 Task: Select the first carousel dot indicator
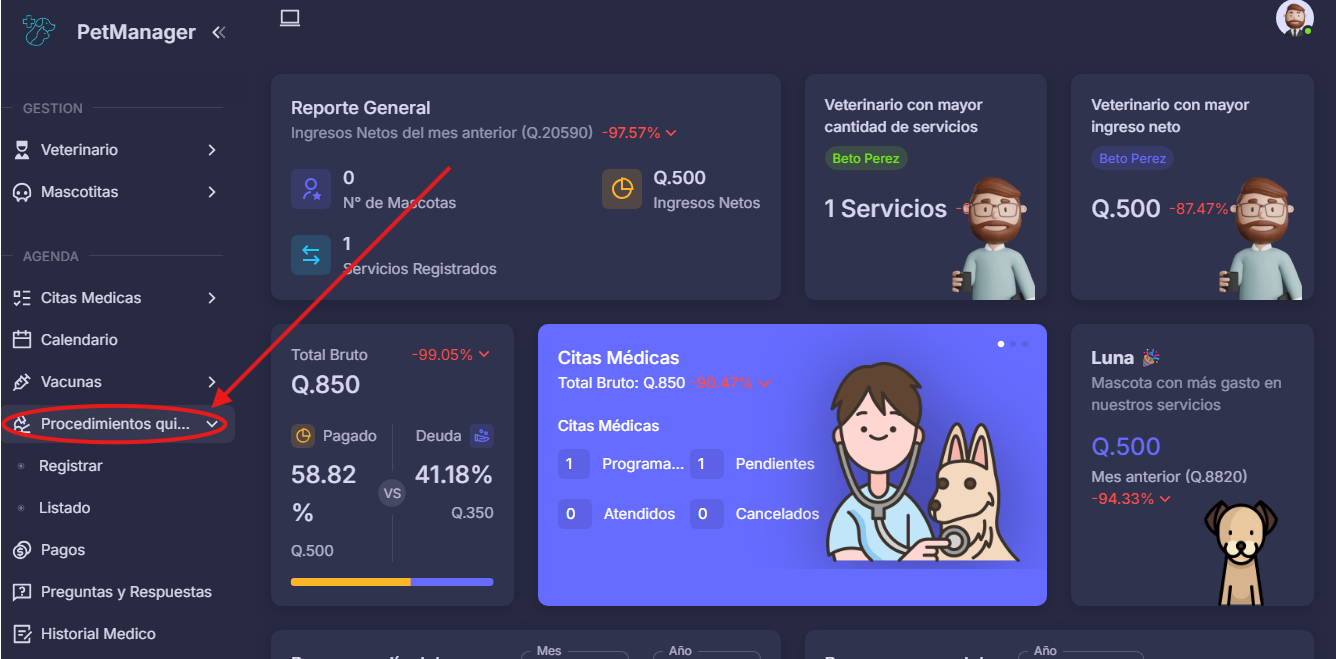pyautogui.click(x=1001, y=344)
